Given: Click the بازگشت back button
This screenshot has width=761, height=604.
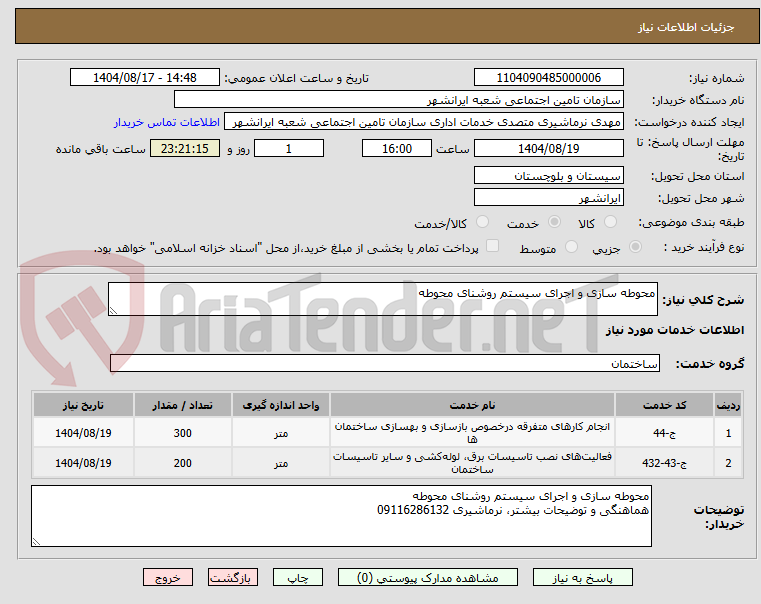Looking at the screenshot, I should pyautogui.click(x=232, y=577).
